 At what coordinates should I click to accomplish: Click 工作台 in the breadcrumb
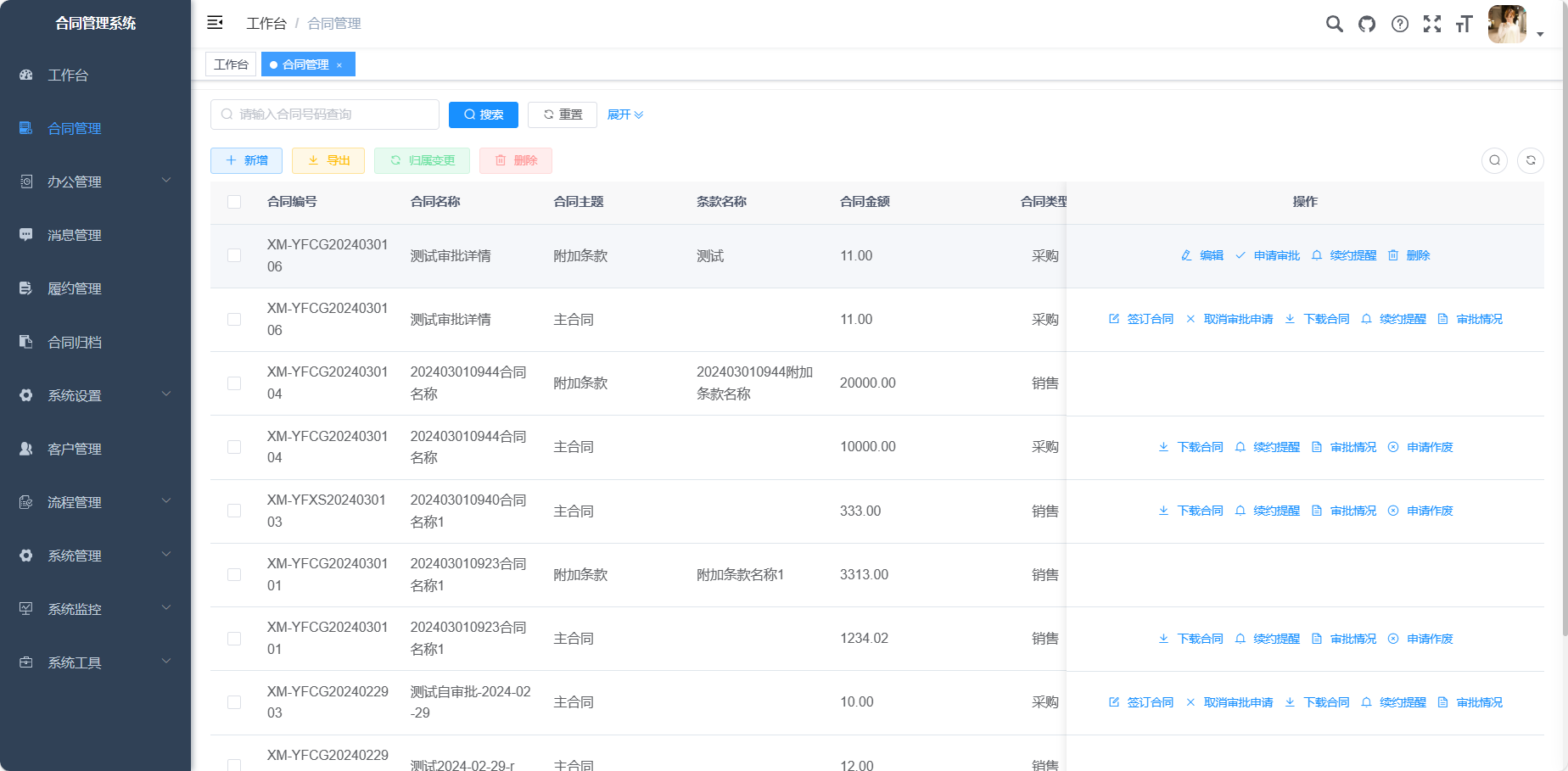point(266,24)
